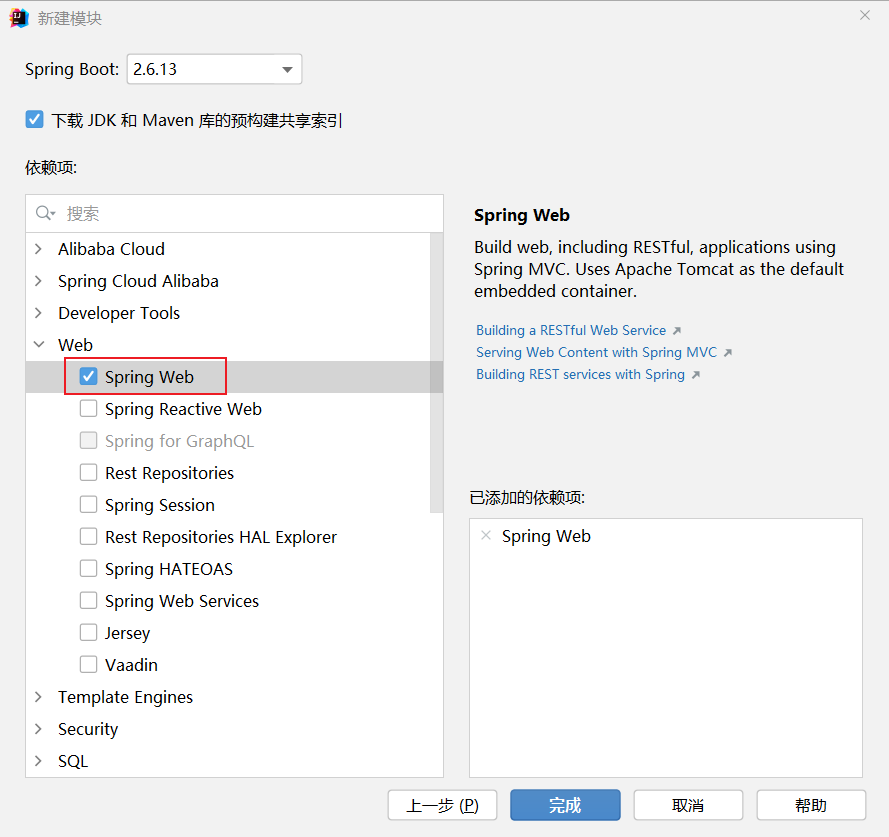Check the Rest Repositories checkbox
The width and height of the screenshot is (889, 837).
tap(88, 472)
